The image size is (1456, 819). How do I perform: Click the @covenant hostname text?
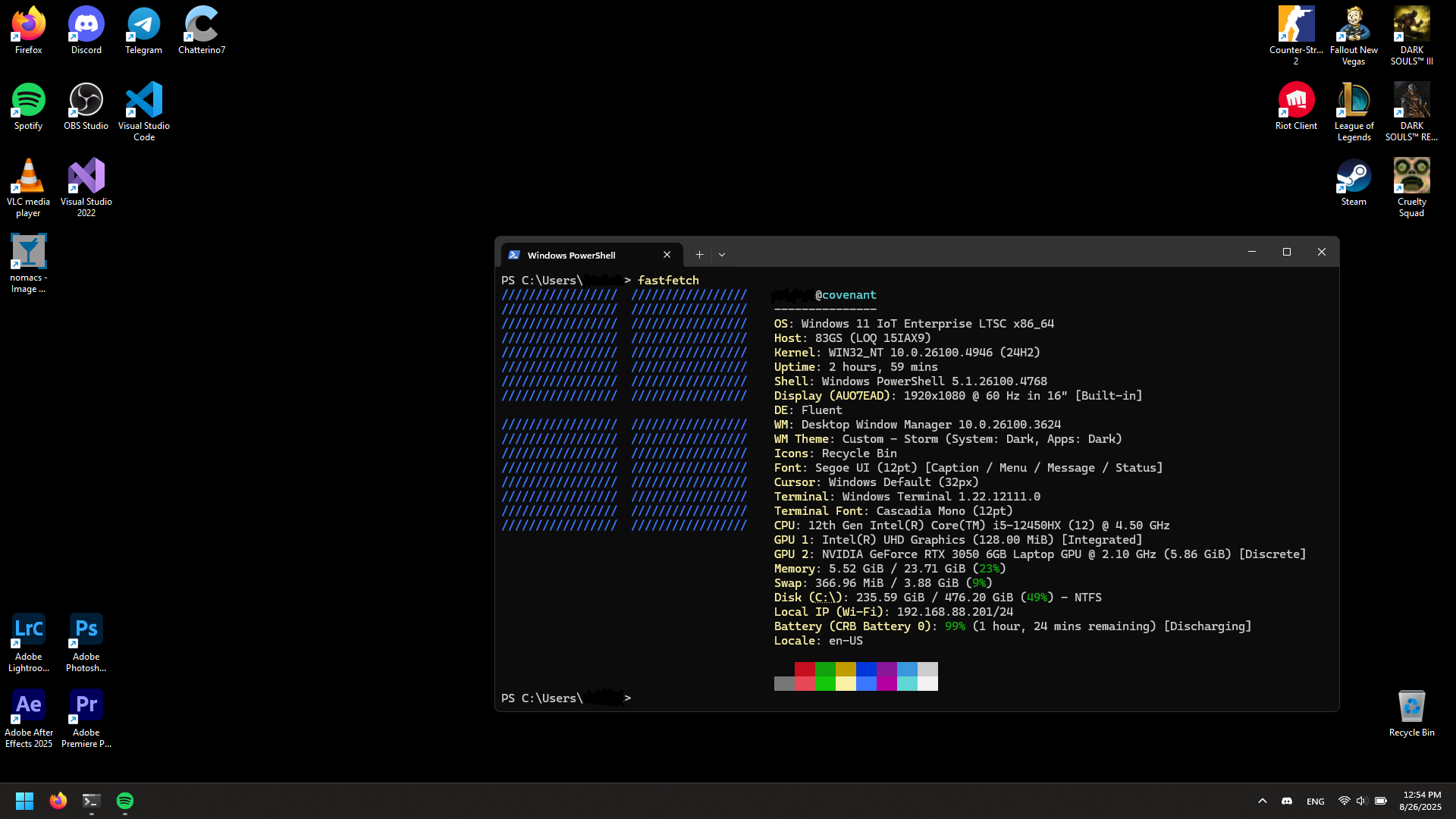click(846, 295)
